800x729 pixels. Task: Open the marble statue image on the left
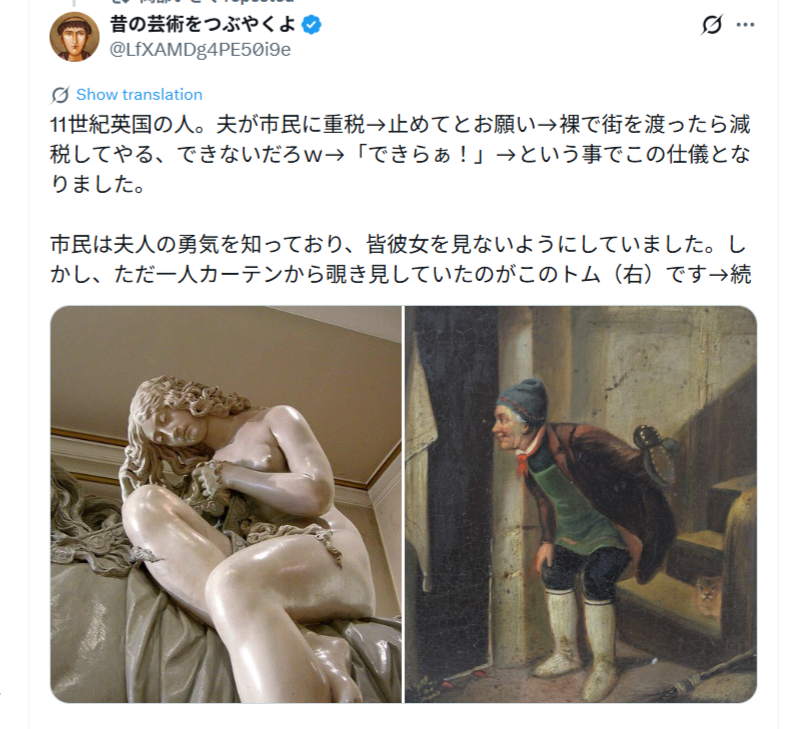pos(226,504)
